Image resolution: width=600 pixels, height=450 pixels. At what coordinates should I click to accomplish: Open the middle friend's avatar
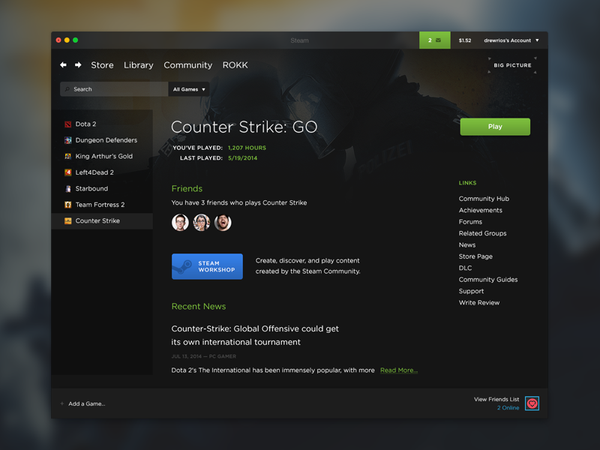(202, 222)
